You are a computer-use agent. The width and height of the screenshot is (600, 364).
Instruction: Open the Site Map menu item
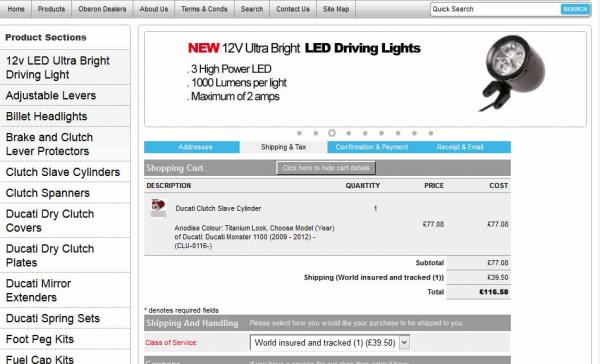(x=336, y=9)
